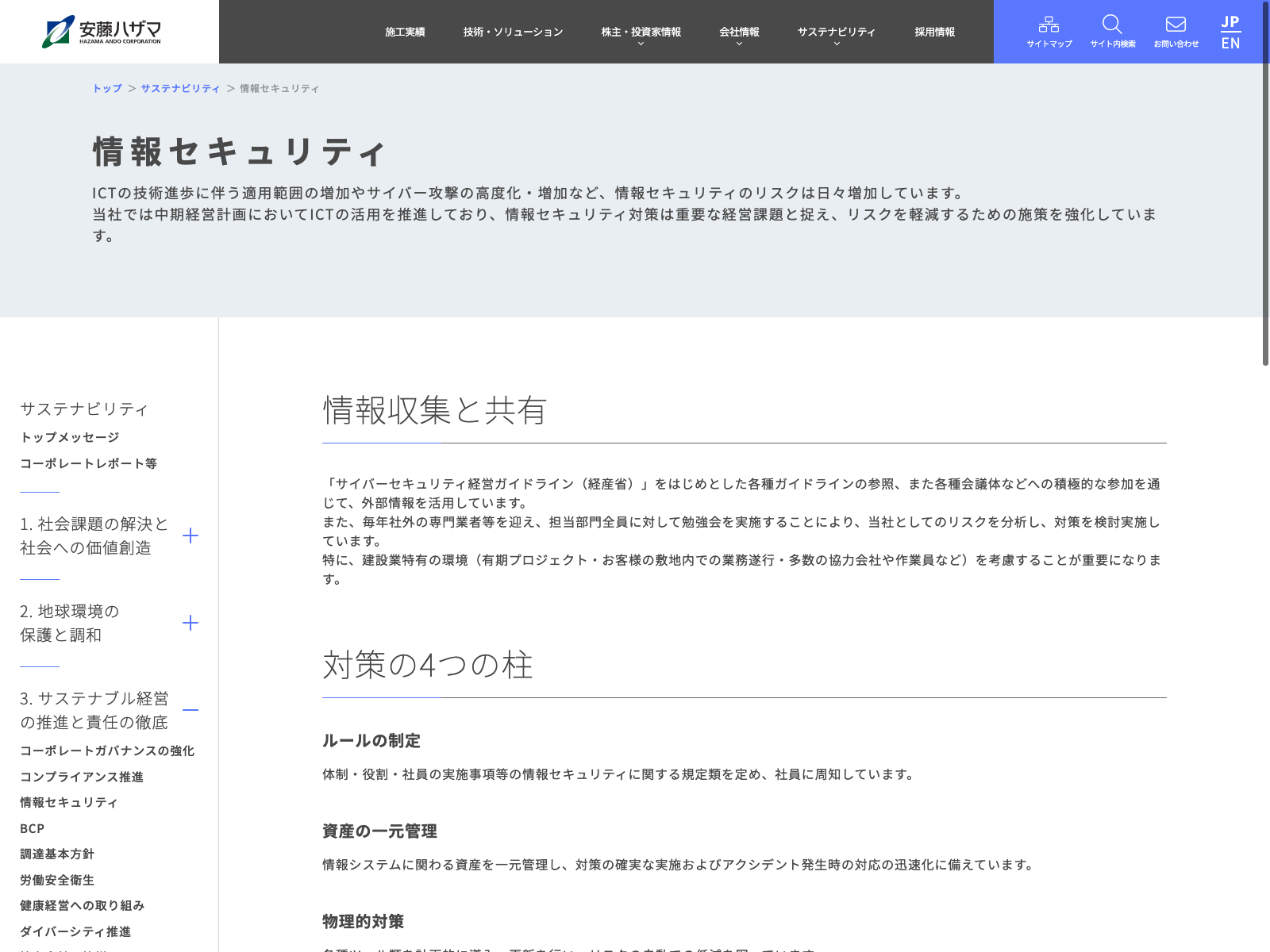
Task: Open BCP link in sidebar
Action: coord(33,828)
